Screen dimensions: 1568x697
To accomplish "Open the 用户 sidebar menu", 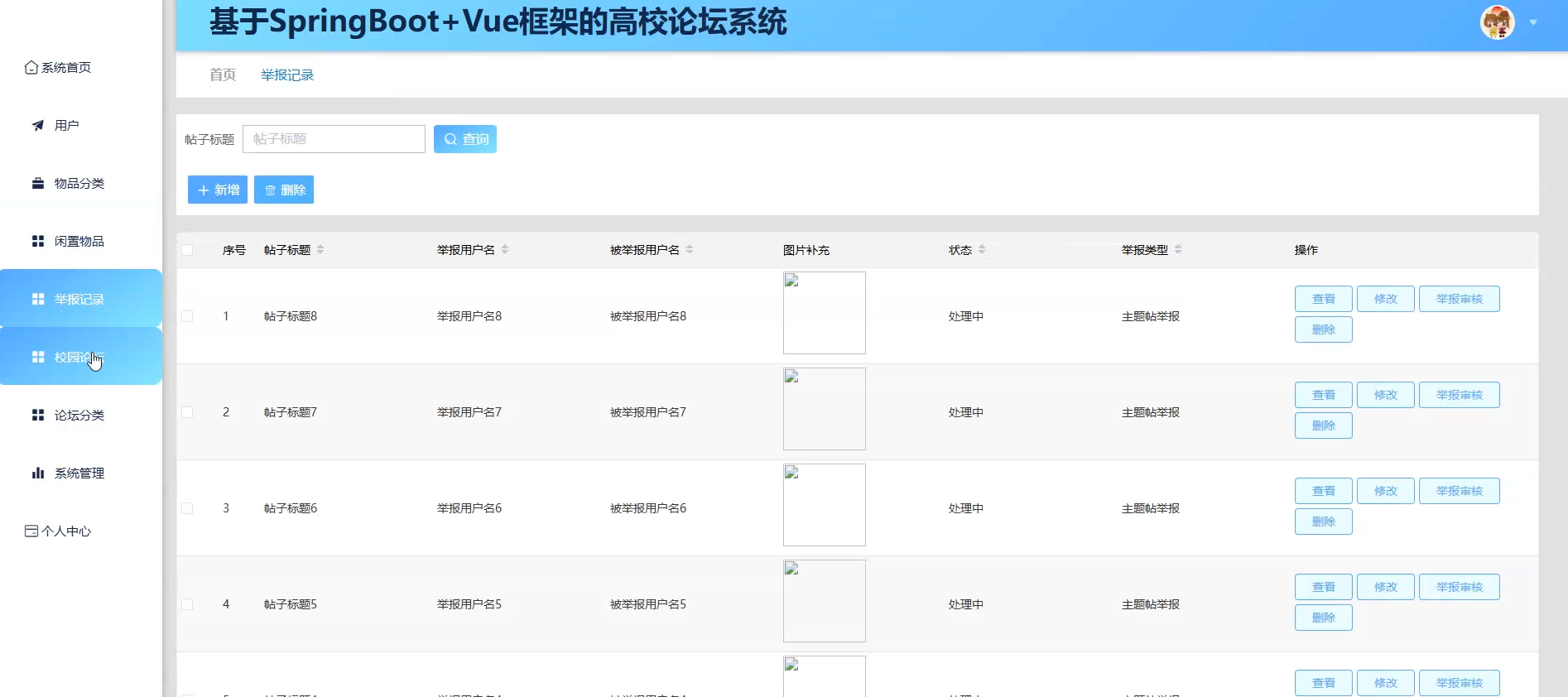I will 81,125.
